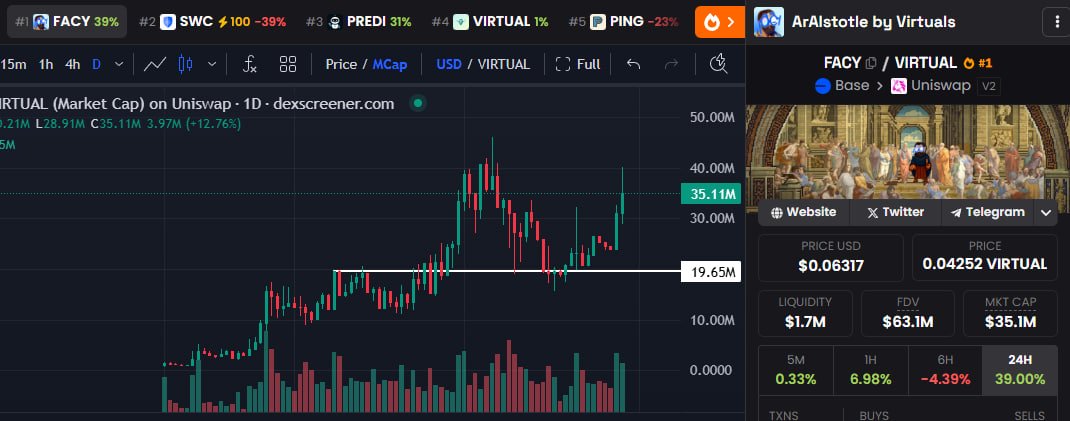Switch chart to MCap mode
This screenshot has width=1070, height=421.
point(390,64)
